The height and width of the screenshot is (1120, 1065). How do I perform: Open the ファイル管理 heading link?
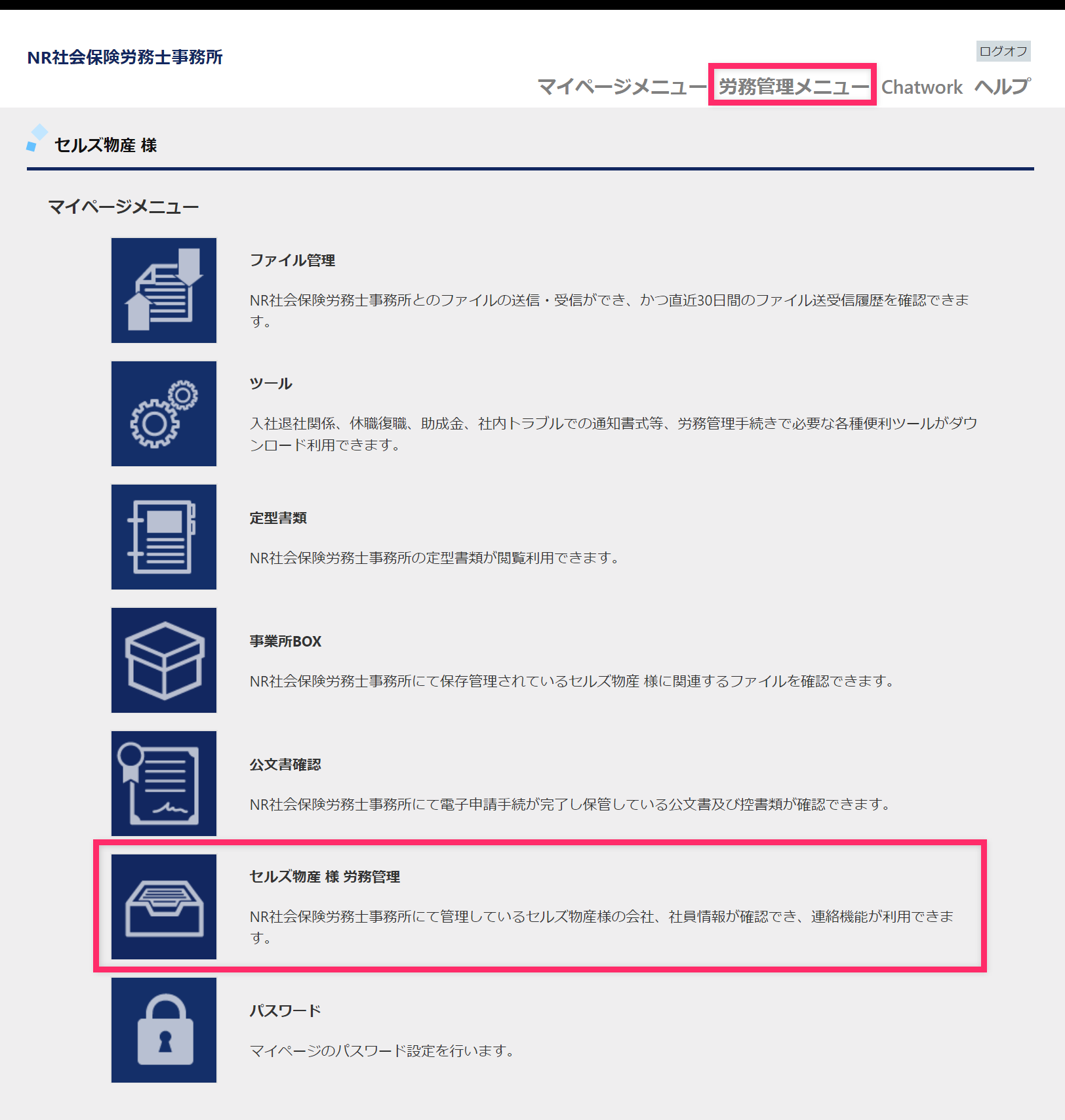[292, 260]
